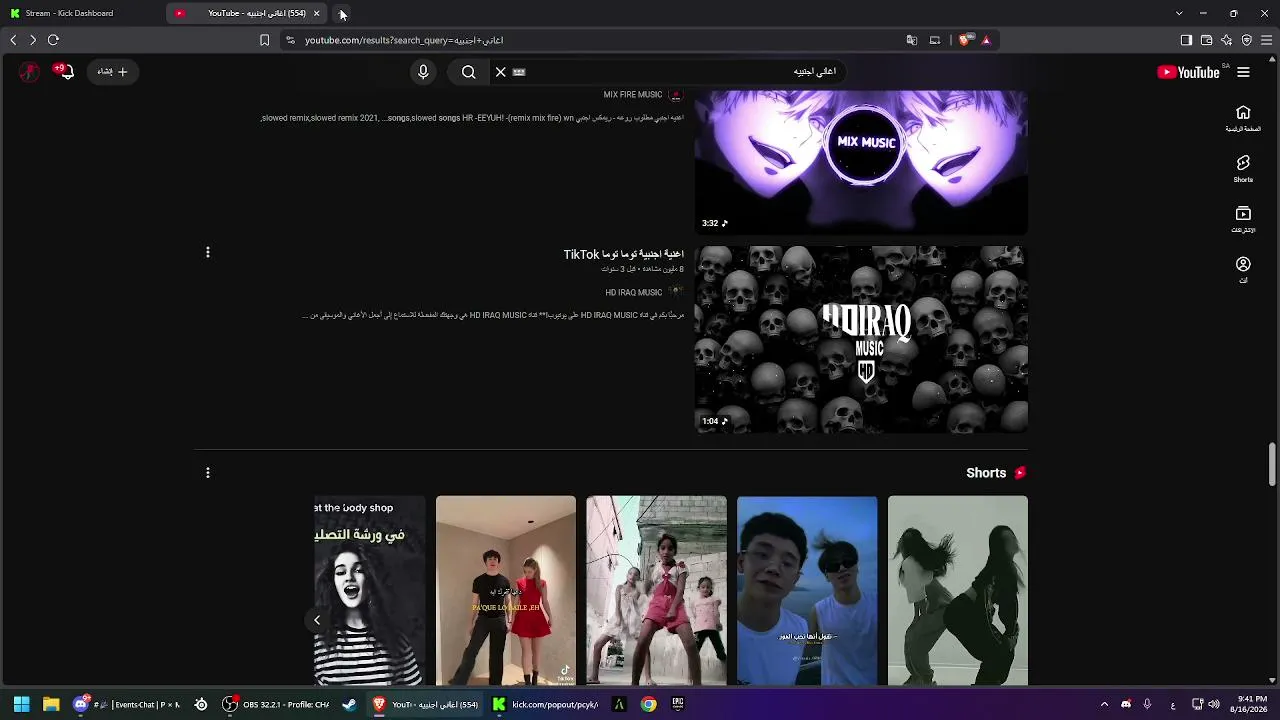Click the install-app icon in address bar
The image size is (1280, 720).
point(935,40)
